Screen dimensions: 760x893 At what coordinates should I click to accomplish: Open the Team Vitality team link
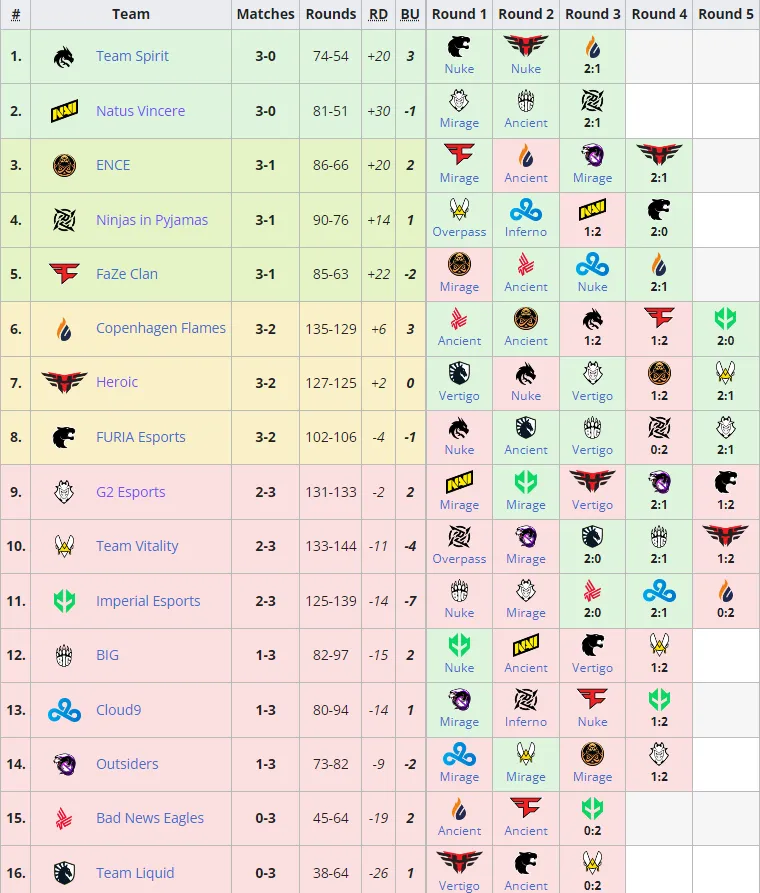pyautogui.click(x=137, y=546)
